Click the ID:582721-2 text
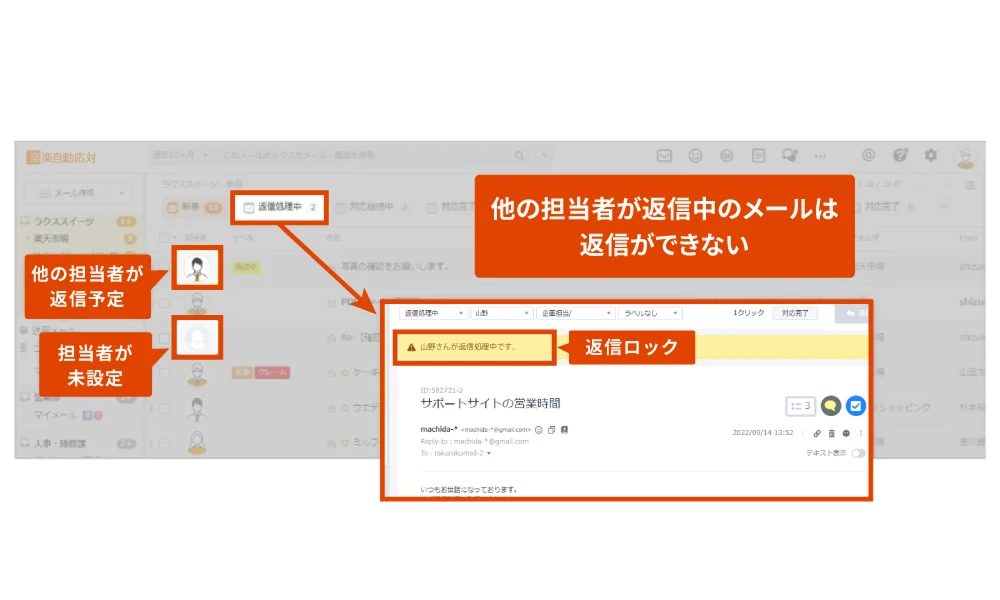1000x600 pixels. pos(441,390)
